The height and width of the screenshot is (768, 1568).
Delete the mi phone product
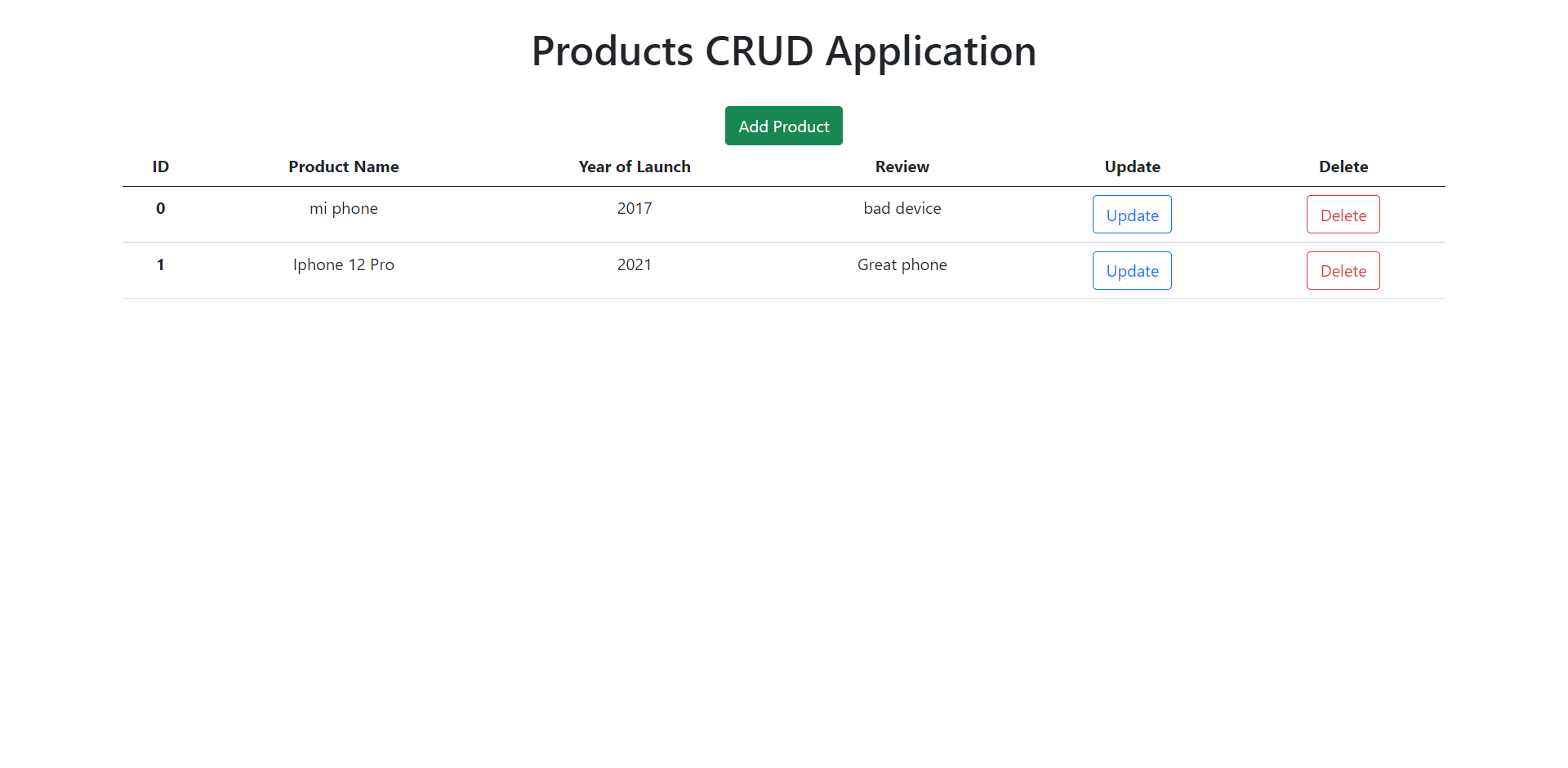1343,215
